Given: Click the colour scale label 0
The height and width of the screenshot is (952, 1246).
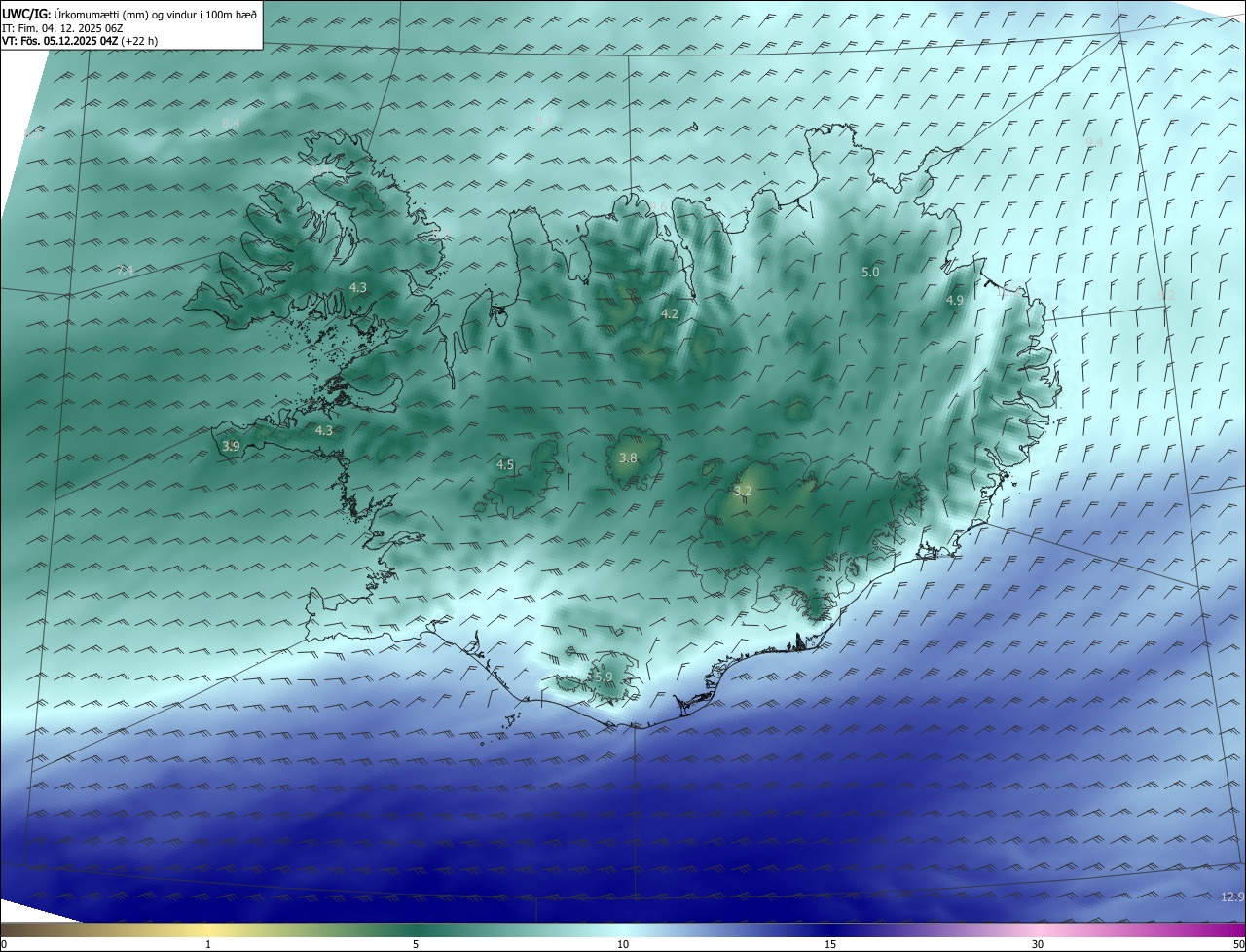Looking at the screenshot, I should coord(4,944).
